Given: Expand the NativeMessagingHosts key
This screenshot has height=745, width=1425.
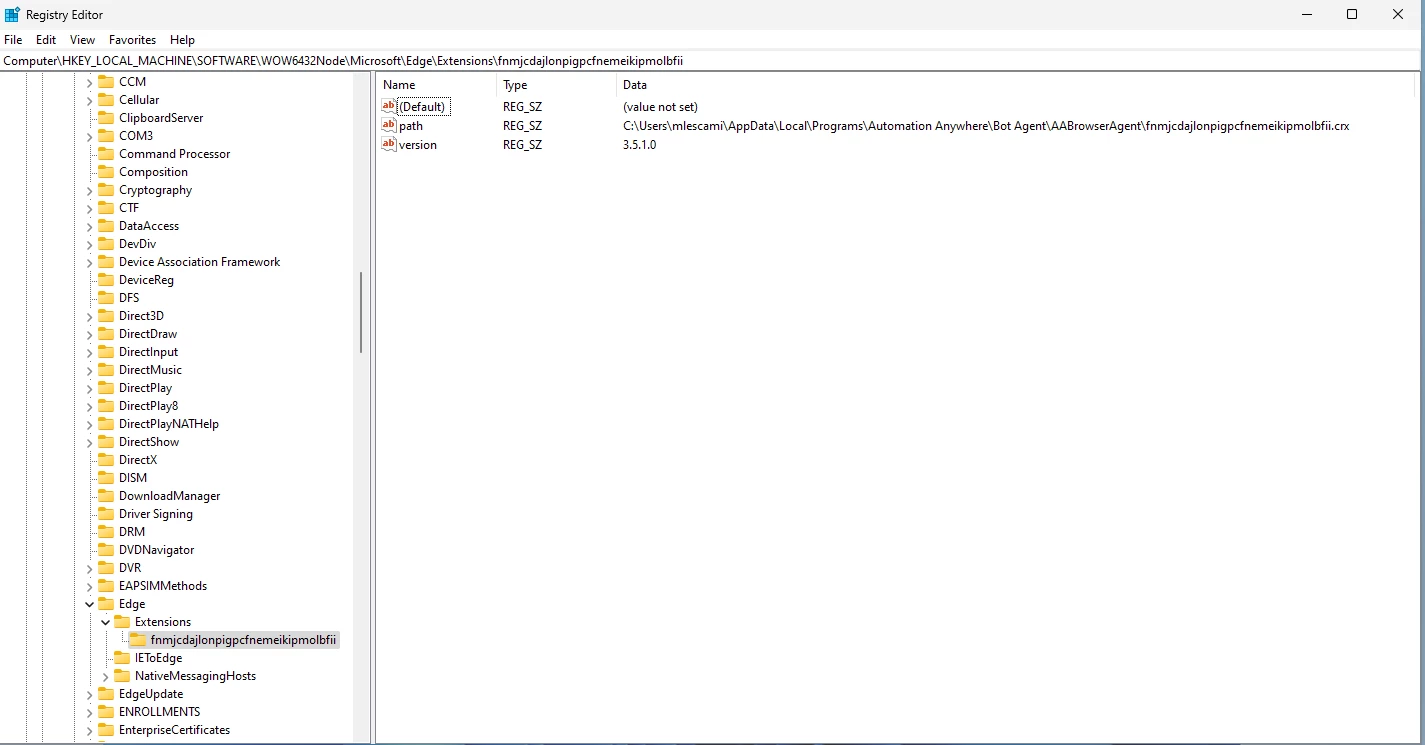Looking at the screenshot, I should point(105,676).
